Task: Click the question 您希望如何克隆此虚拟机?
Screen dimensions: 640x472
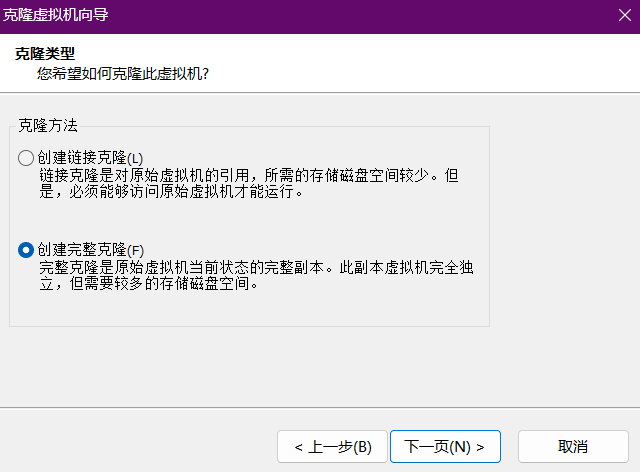Action: (x=123, y=73)
